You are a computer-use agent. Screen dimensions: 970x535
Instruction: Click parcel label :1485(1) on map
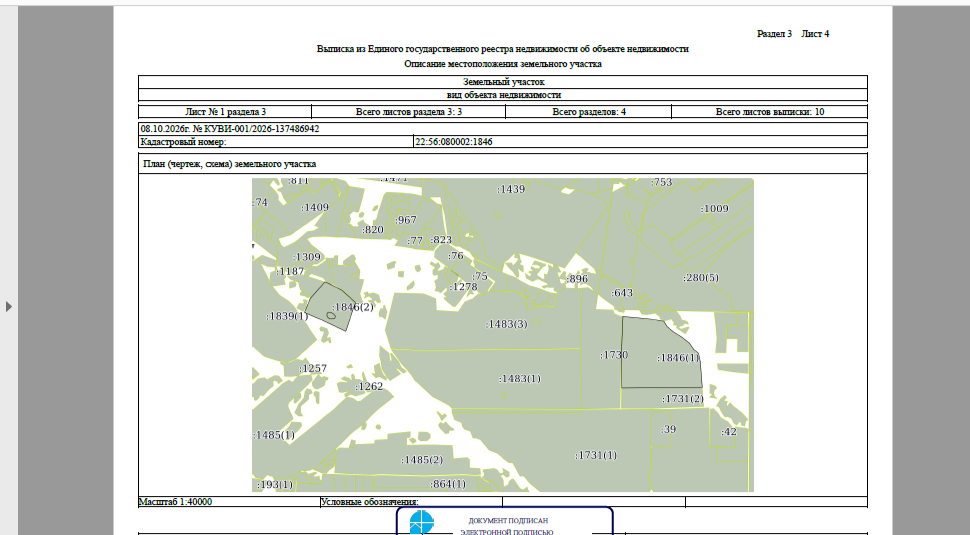[274, 435]
